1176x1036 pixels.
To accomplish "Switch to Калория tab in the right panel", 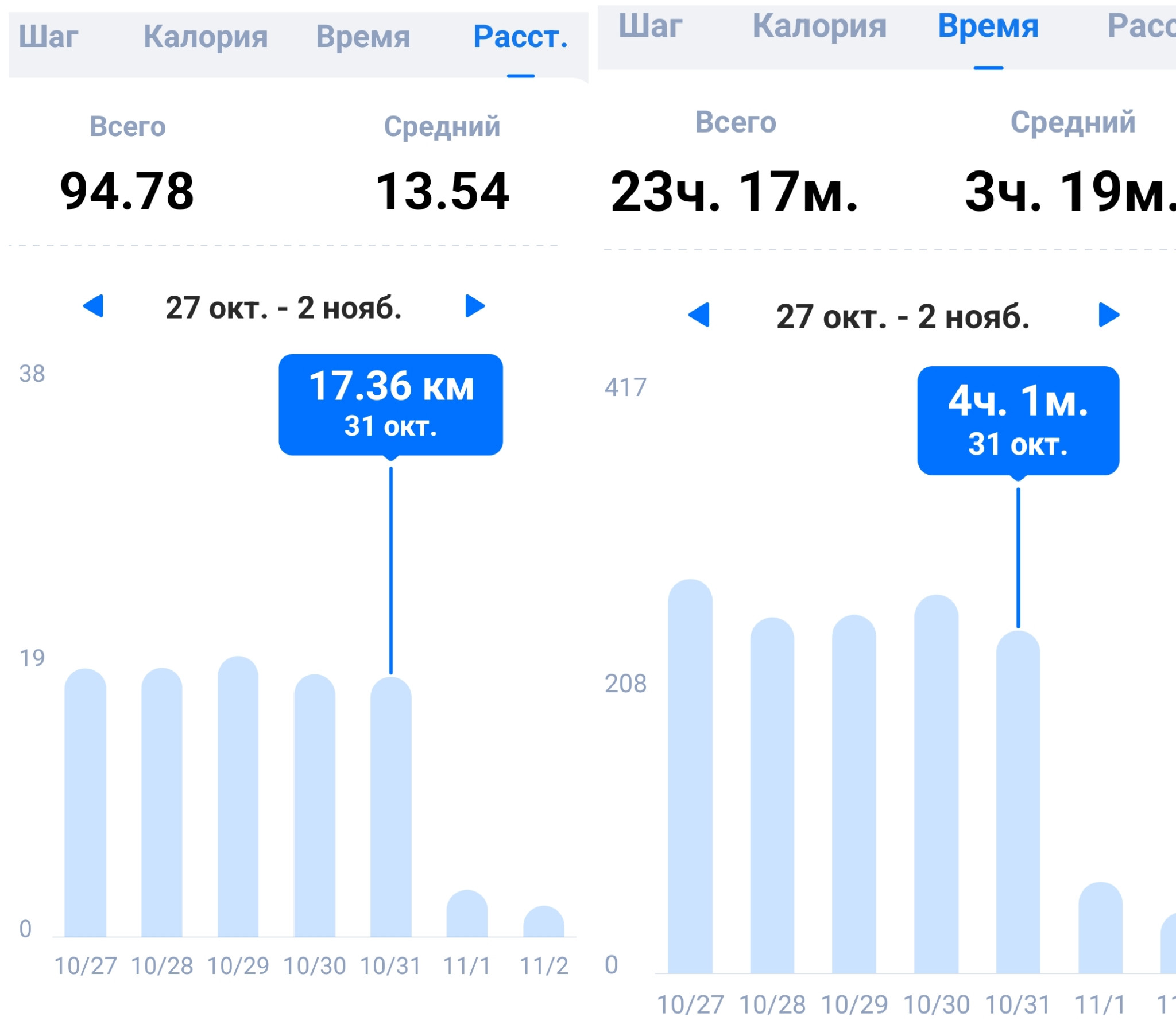I will coord(819,26).
